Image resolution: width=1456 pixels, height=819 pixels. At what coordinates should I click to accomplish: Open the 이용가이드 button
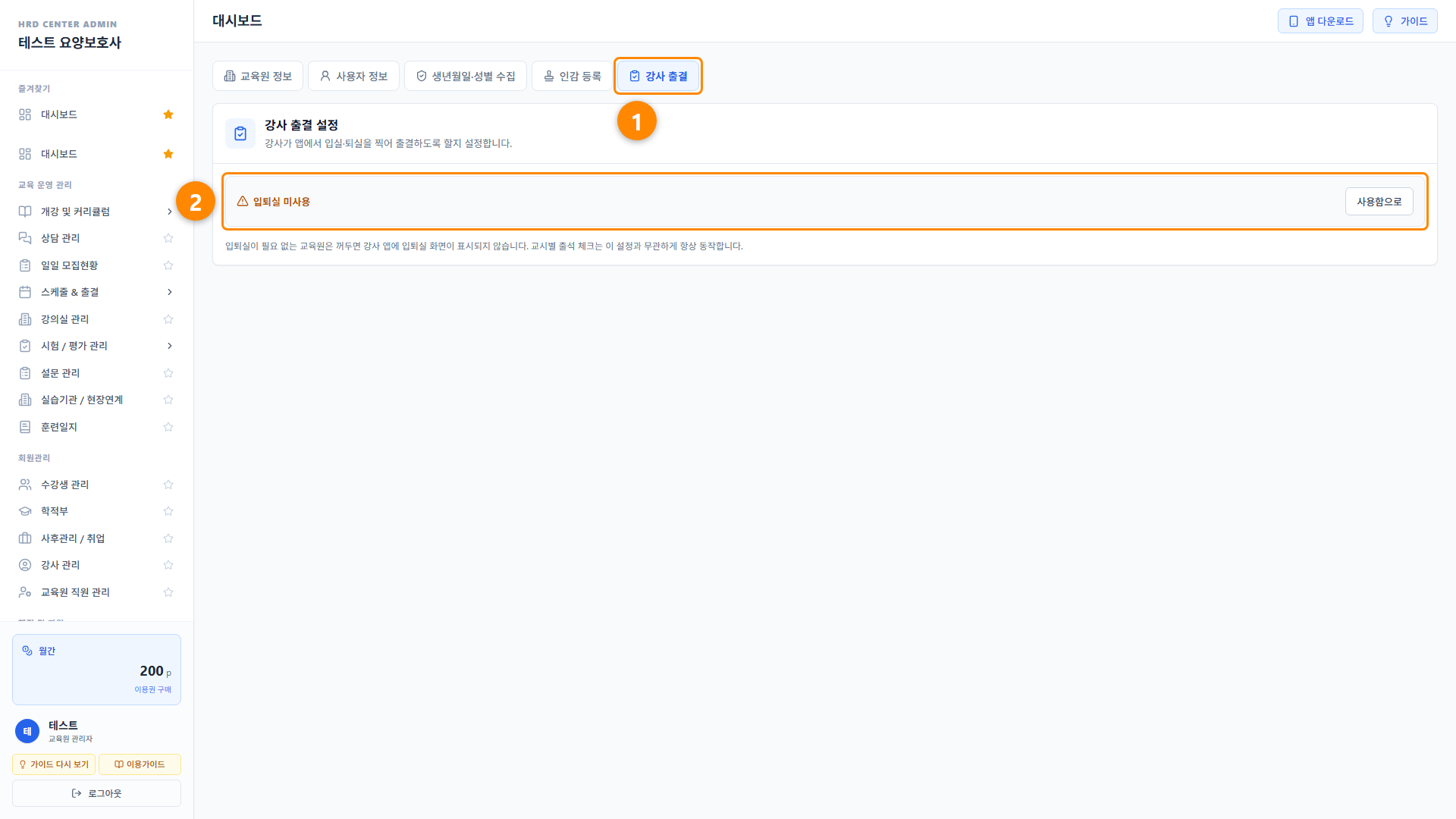click(x=140, y=764)
